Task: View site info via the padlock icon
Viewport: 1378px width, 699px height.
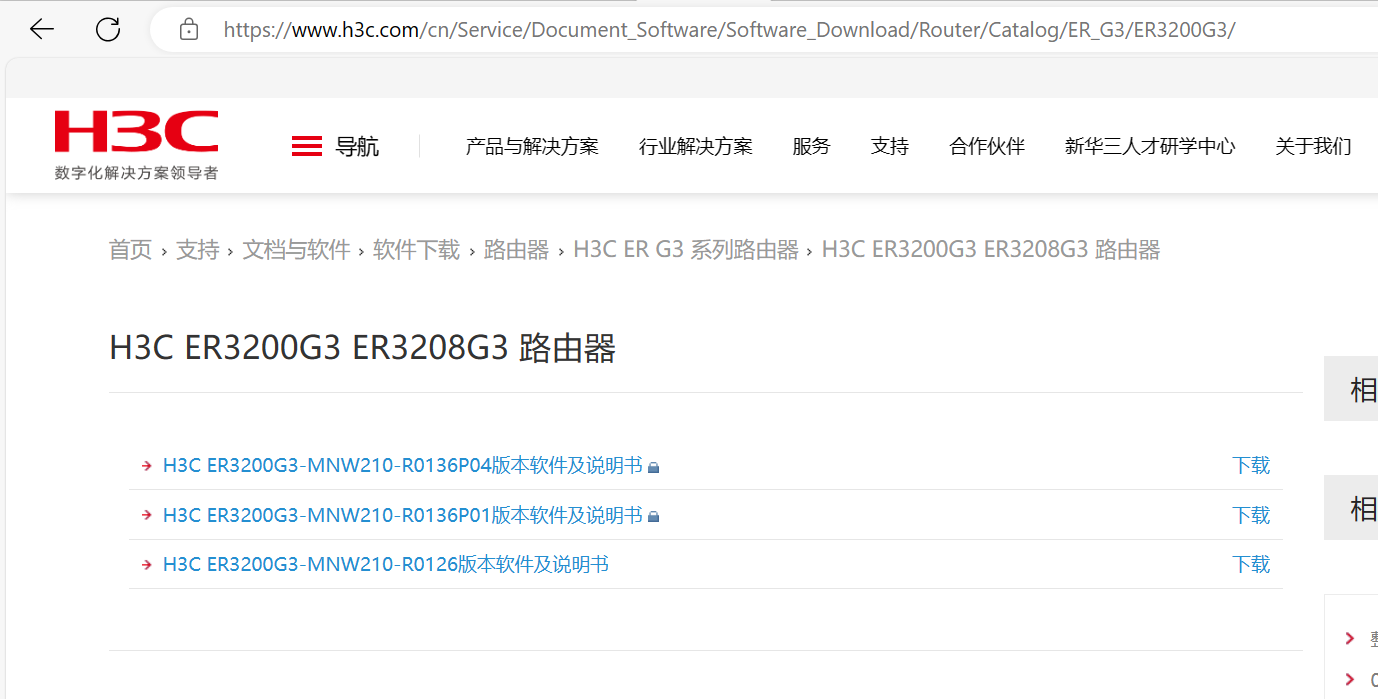Action: [x=189, y=30]
